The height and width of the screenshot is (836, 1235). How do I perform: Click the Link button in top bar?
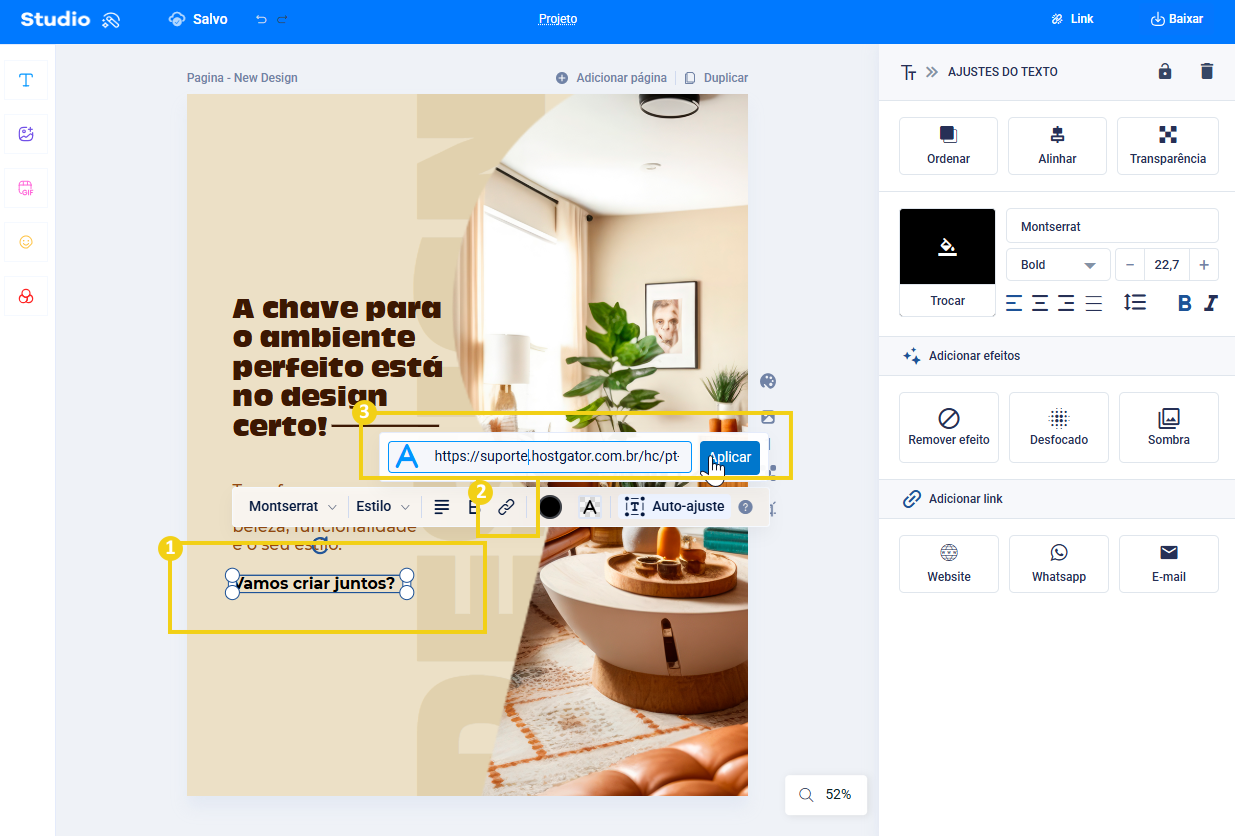click(1072, 19)
